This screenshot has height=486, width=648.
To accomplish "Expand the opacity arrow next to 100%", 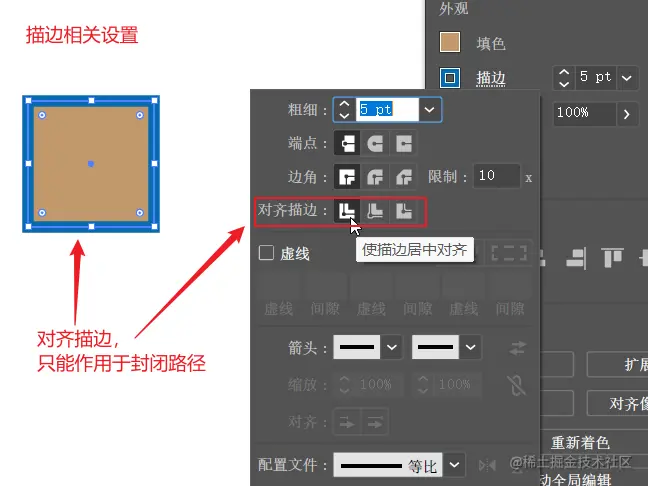I will tap(627, 114).
